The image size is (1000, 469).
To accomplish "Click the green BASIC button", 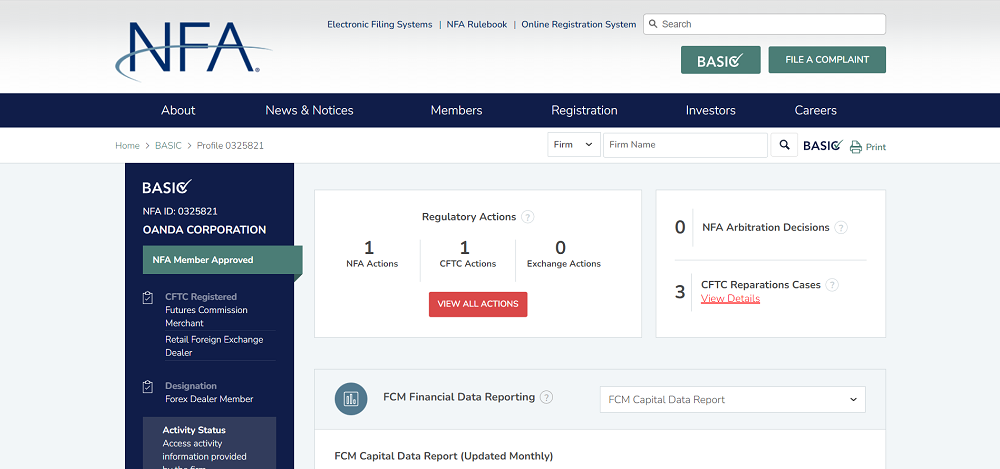I will tap(721, 60).
